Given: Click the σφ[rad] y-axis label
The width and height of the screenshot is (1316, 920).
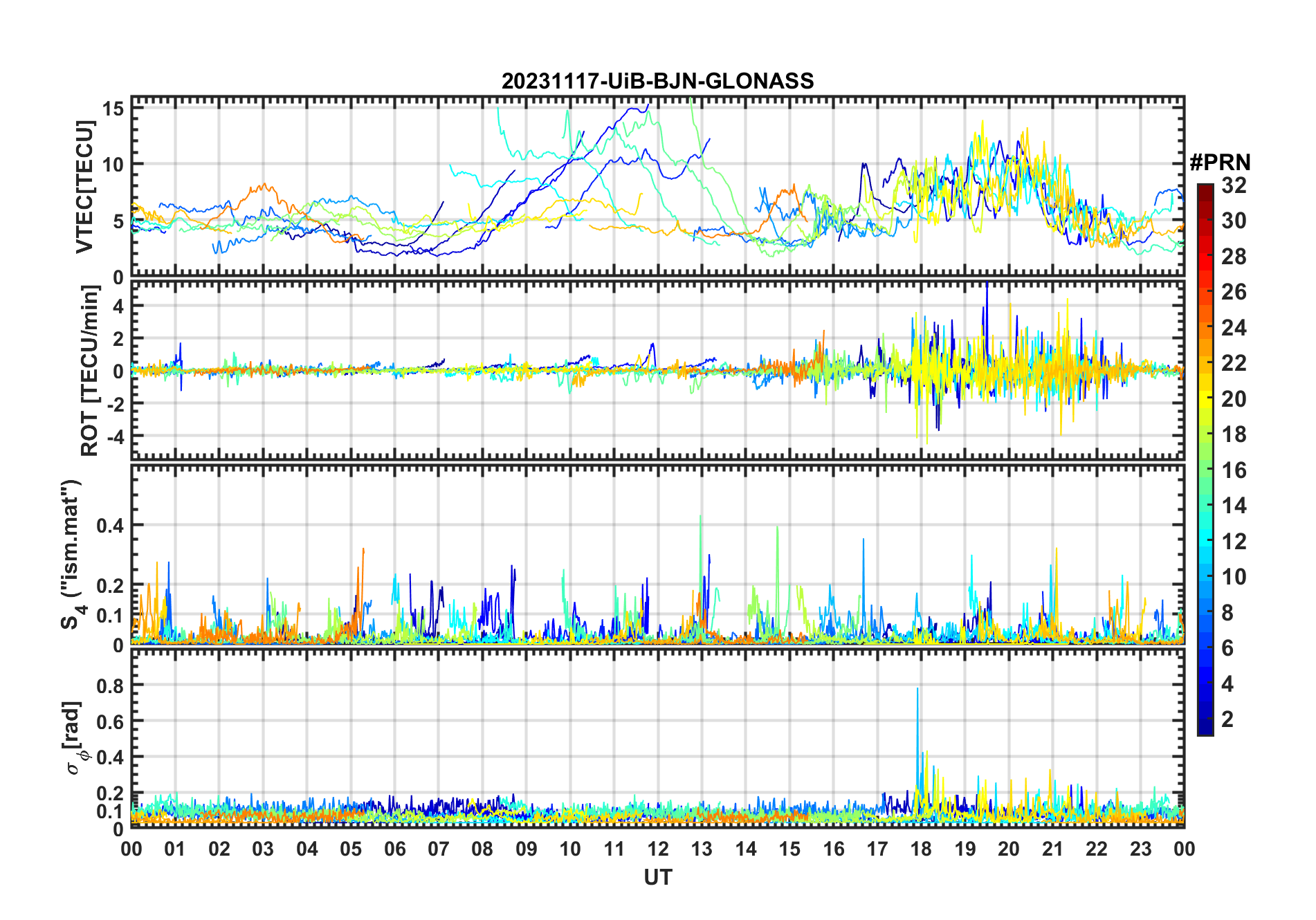Looking at the screenshot, I should coord(75,738).
